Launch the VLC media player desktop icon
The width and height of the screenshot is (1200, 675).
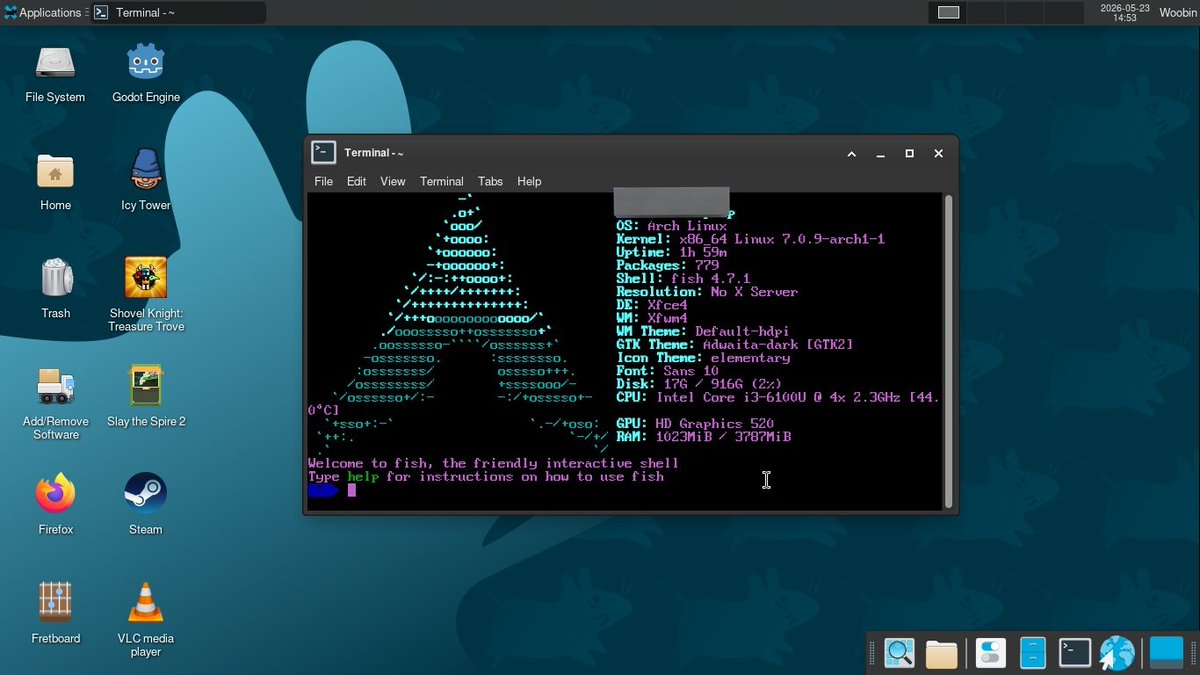point(146,602)
